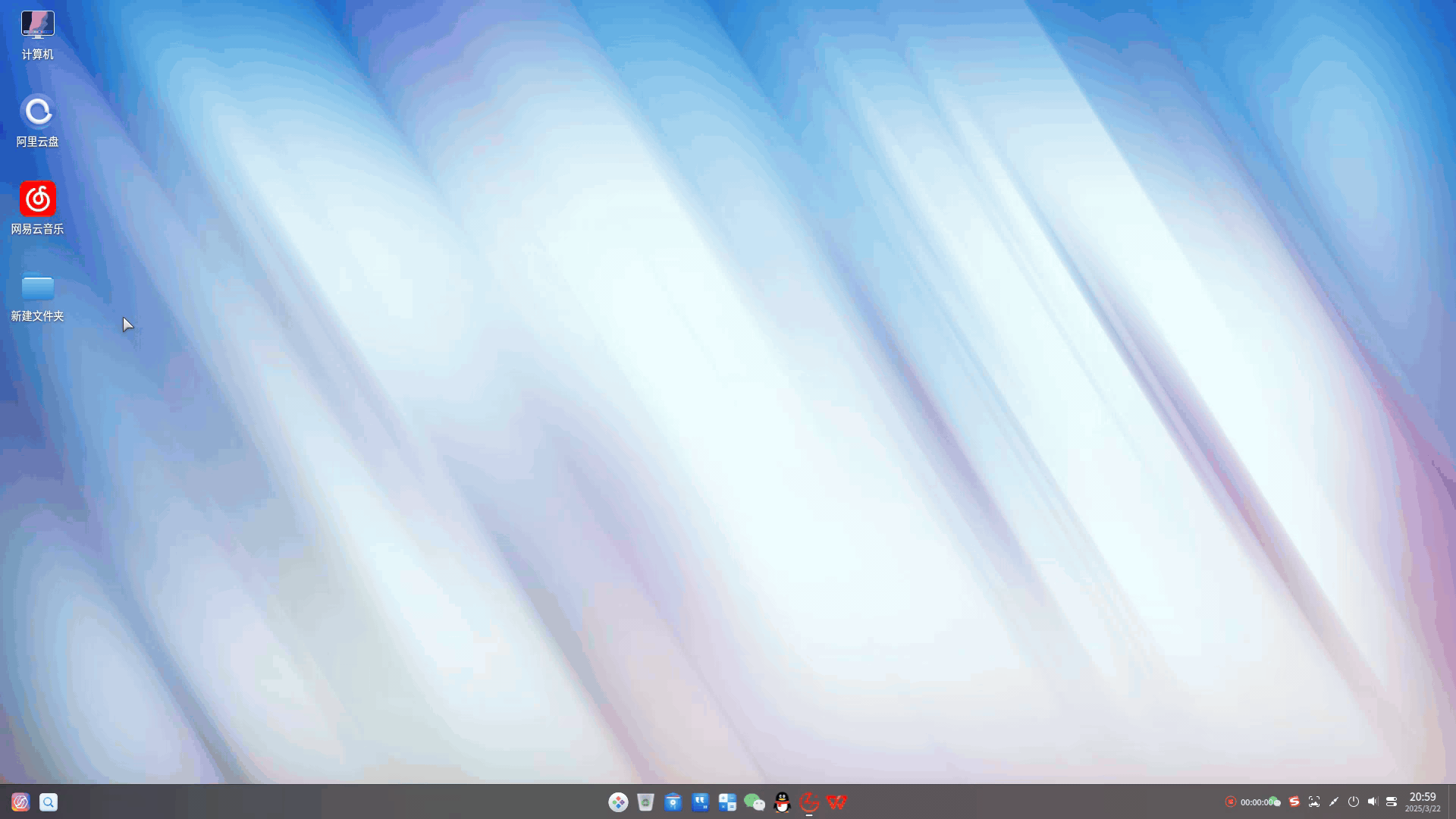Select the 阿里云盘 desktop icon
Image resolution: width=1456 pixels, height=819 pixels.
37,121
